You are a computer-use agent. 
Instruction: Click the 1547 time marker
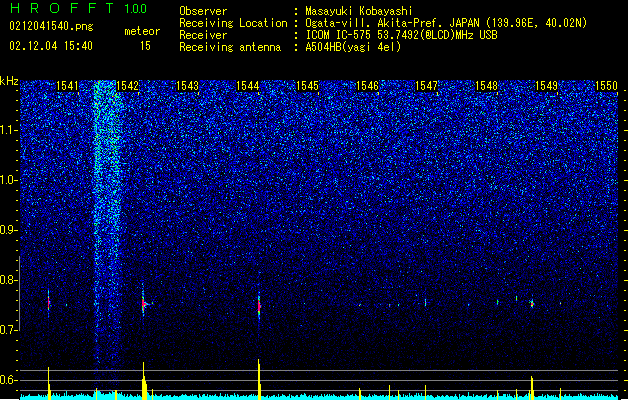(x=426, y=86)
